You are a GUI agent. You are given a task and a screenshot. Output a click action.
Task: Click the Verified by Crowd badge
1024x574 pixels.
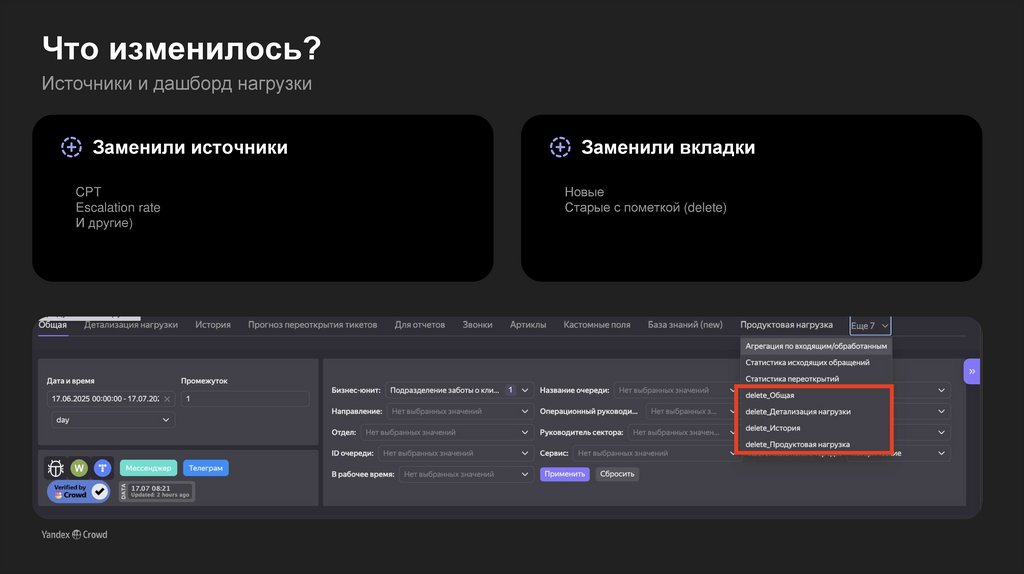click(x=78, y=491)
